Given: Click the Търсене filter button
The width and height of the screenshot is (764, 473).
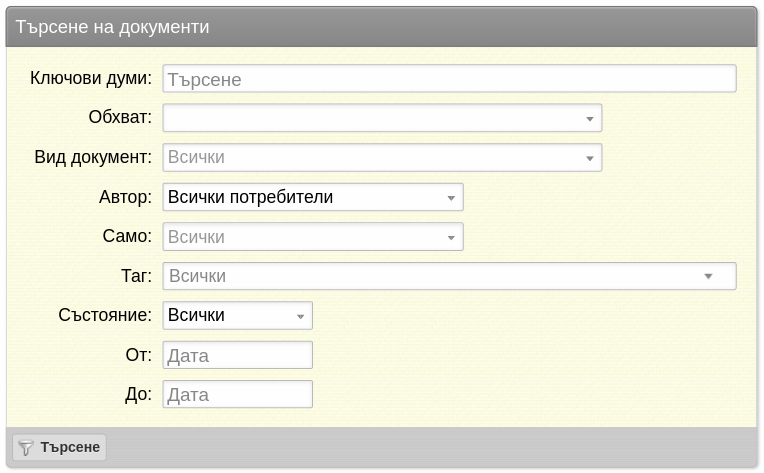Looking at the screenshot, I should (x=59, y=447).
